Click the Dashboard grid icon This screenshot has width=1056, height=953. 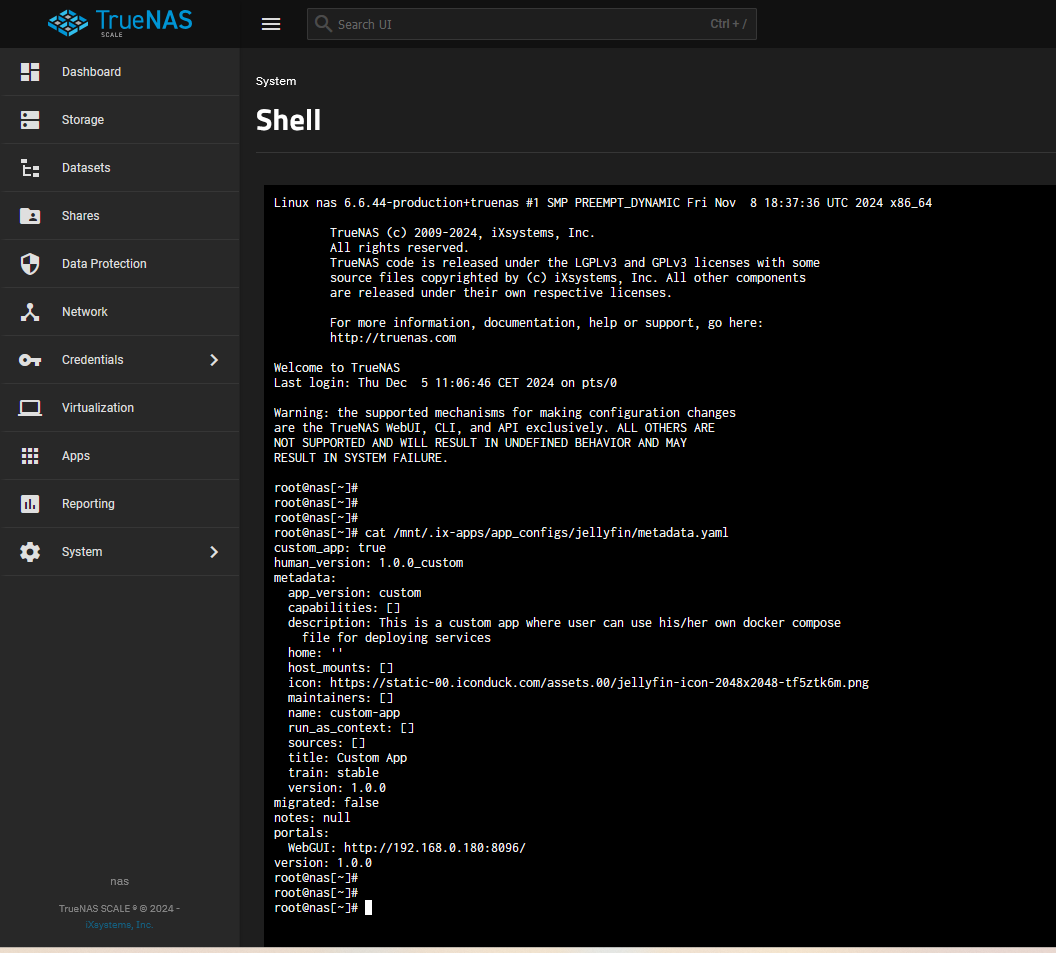[x=30, y=71]
